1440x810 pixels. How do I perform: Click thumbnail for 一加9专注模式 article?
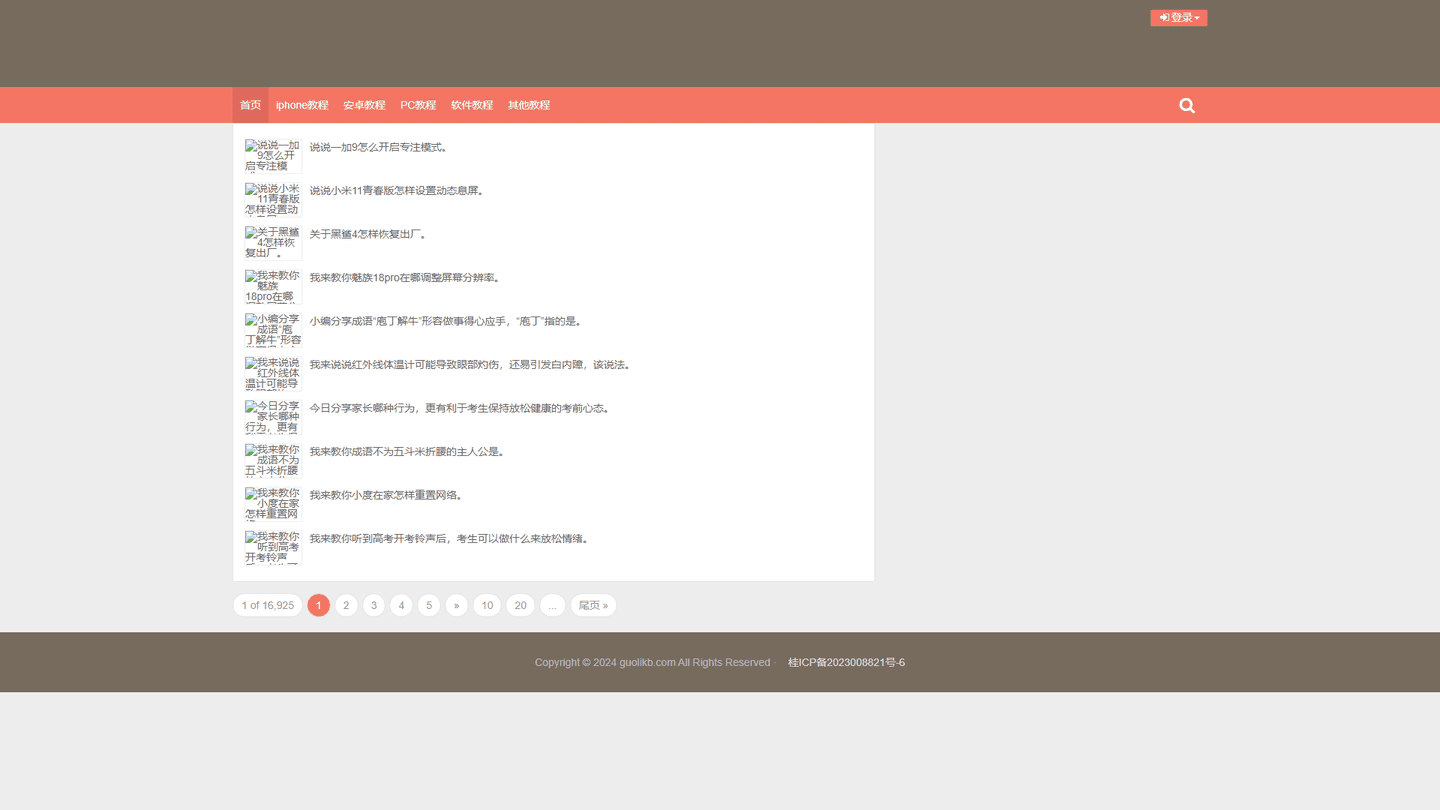(x=273, y=156)
